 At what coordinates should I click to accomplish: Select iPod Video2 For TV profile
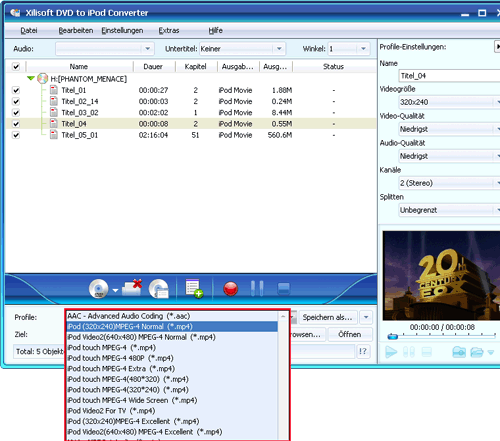pos(172,411)
